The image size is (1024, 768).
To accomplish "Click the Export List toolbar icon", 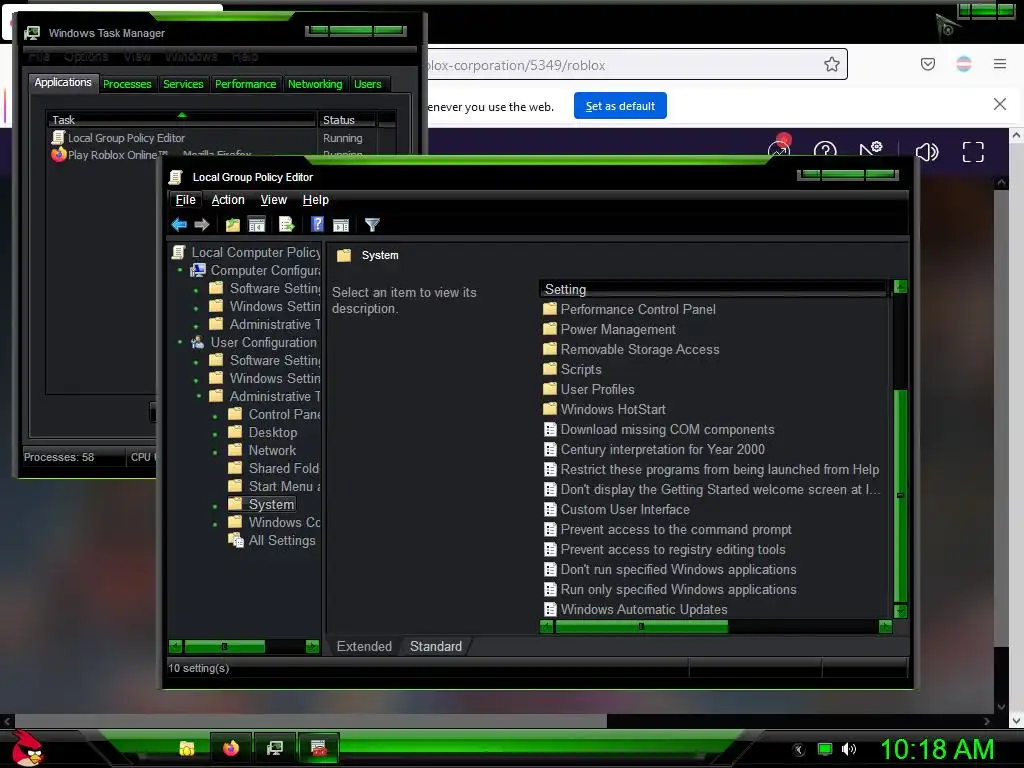I will pyautogui.click(x=287, y=225).
